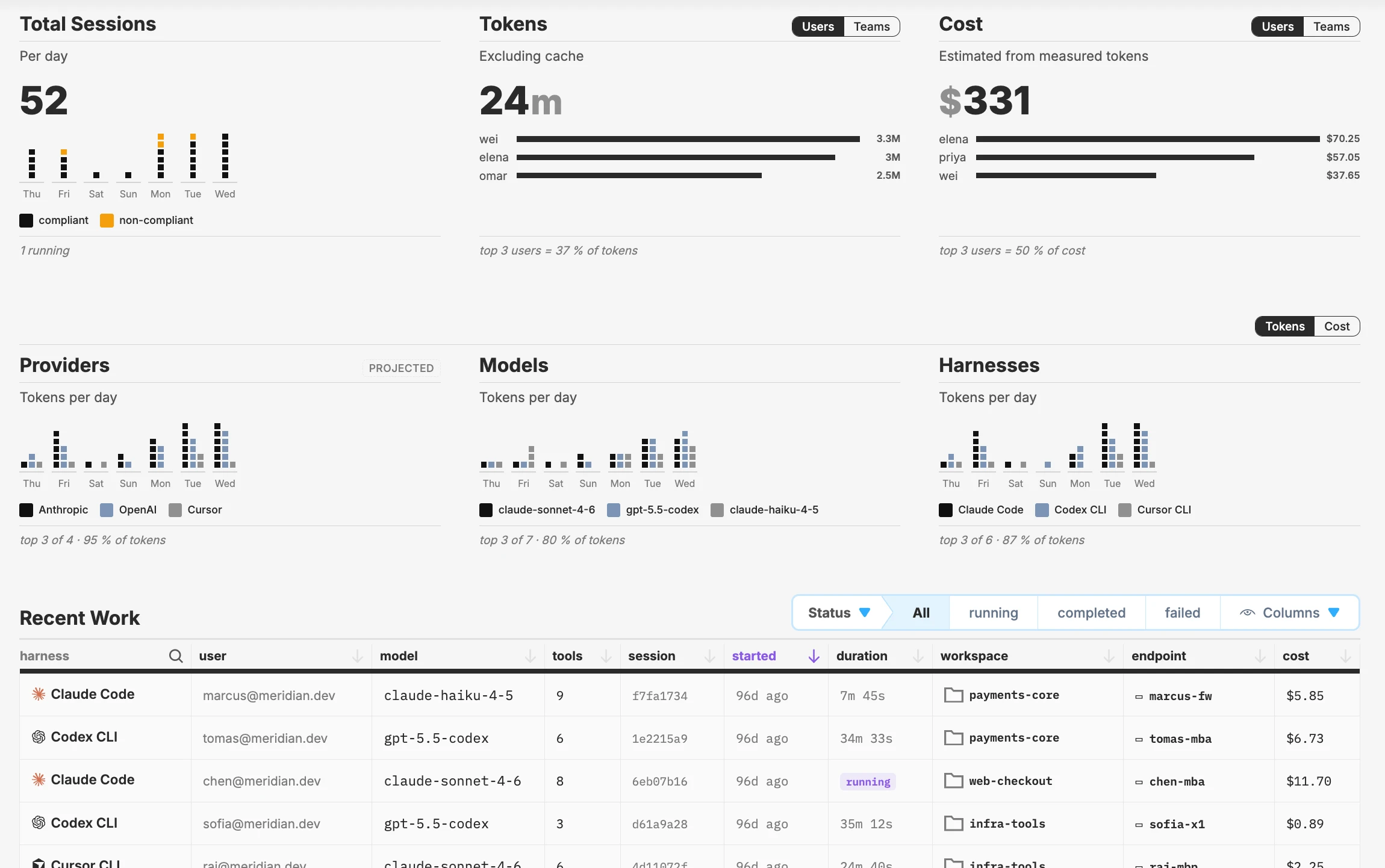
Task: Click the device icon beside sofia-x1
Action: coord(1139,825)
